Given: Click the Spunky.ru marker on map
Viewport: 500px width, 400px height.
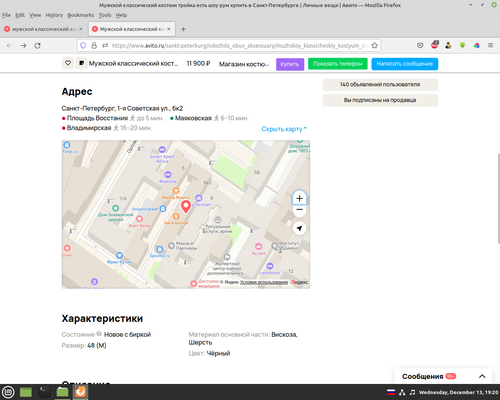Looking at the screenshot, I should pos(160,249).
